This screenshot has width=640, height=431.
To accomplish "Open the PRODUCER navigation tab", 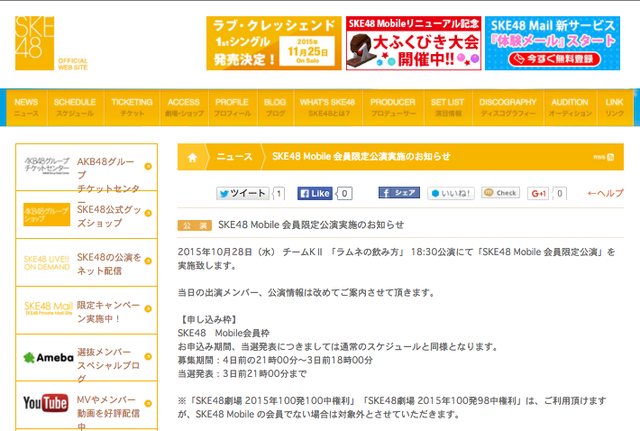I will pos(393,107).
